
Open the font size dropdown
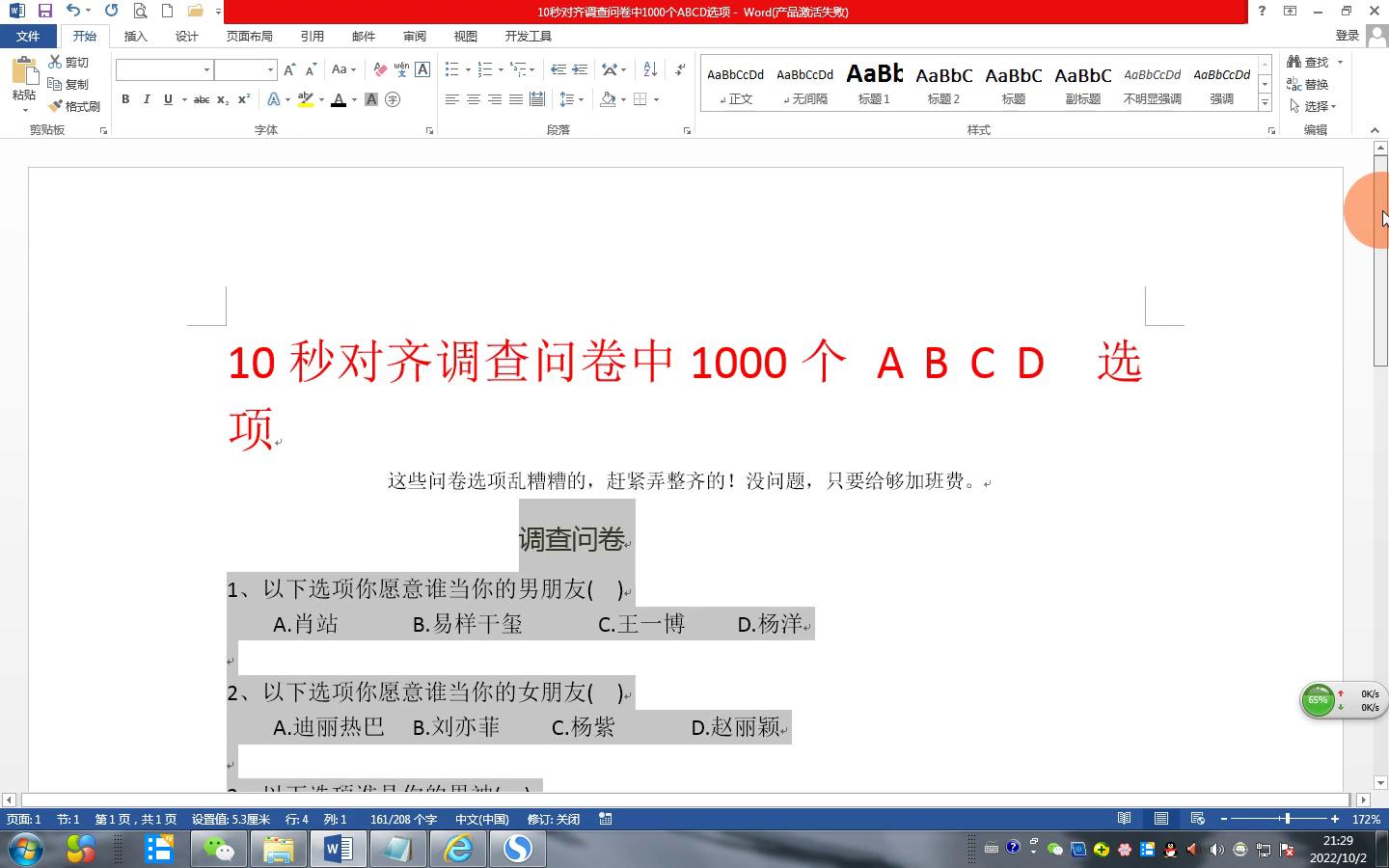pos(270,69)
